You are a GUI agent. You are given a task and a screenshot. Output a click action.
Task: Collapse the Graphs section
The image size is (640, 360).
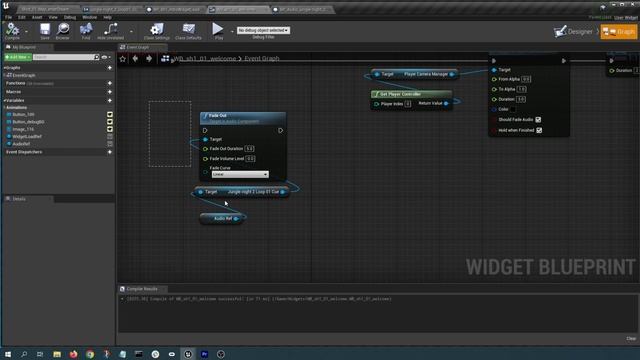coord(4,68)
